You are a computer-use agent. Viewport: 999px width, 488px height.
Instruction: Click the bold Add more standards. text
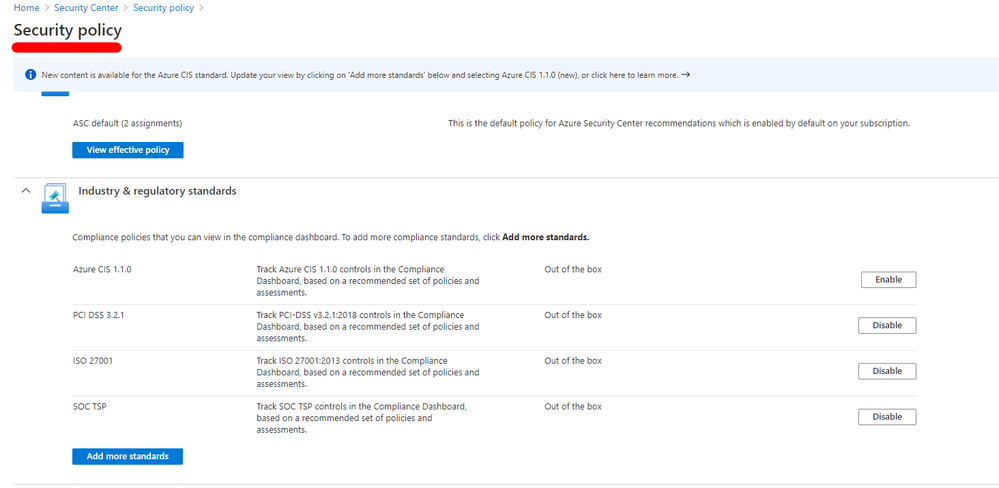click(546, 238)
